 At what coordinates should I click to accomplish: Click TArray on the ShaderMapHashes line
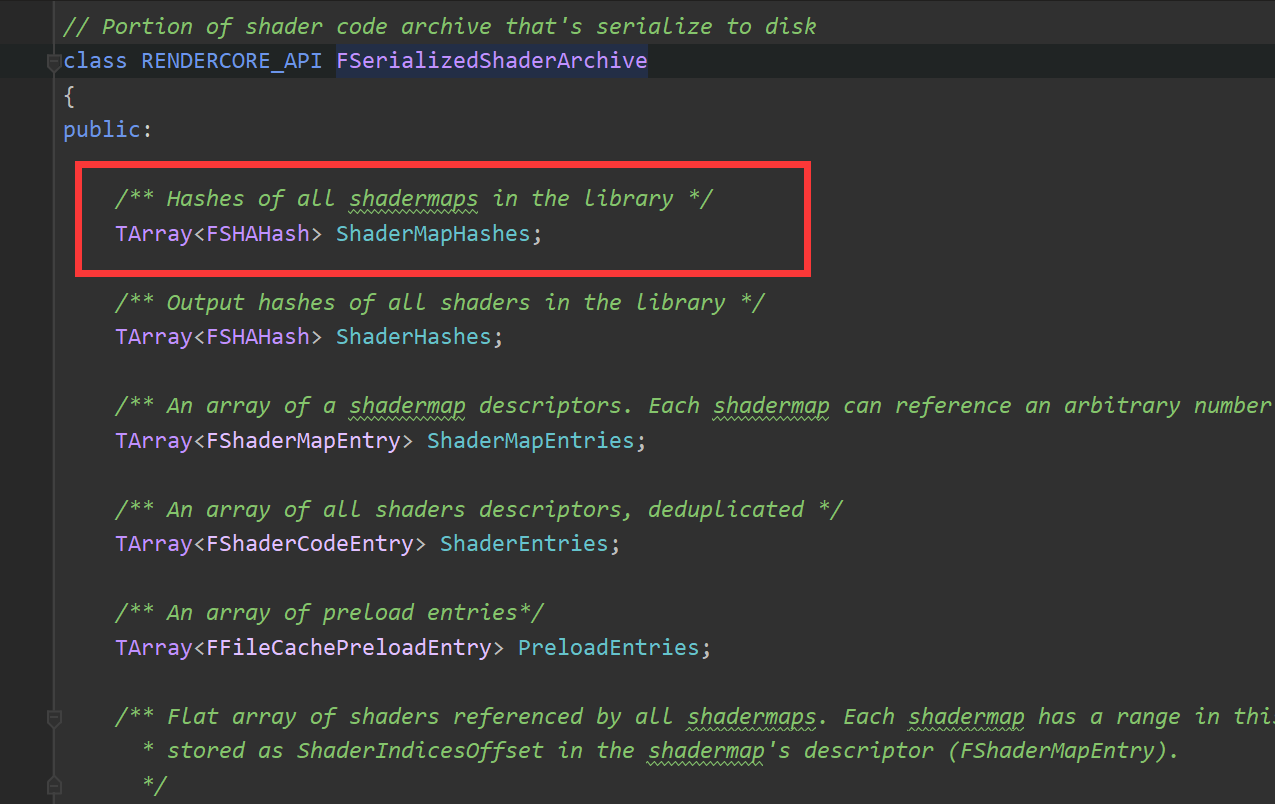pos(154,234)
